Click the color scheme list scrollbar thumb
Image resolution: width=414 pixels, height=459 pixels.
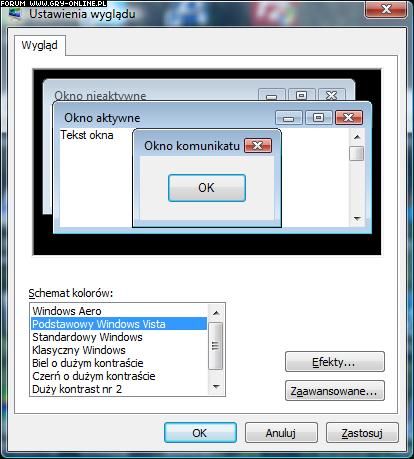coord(216,346)
